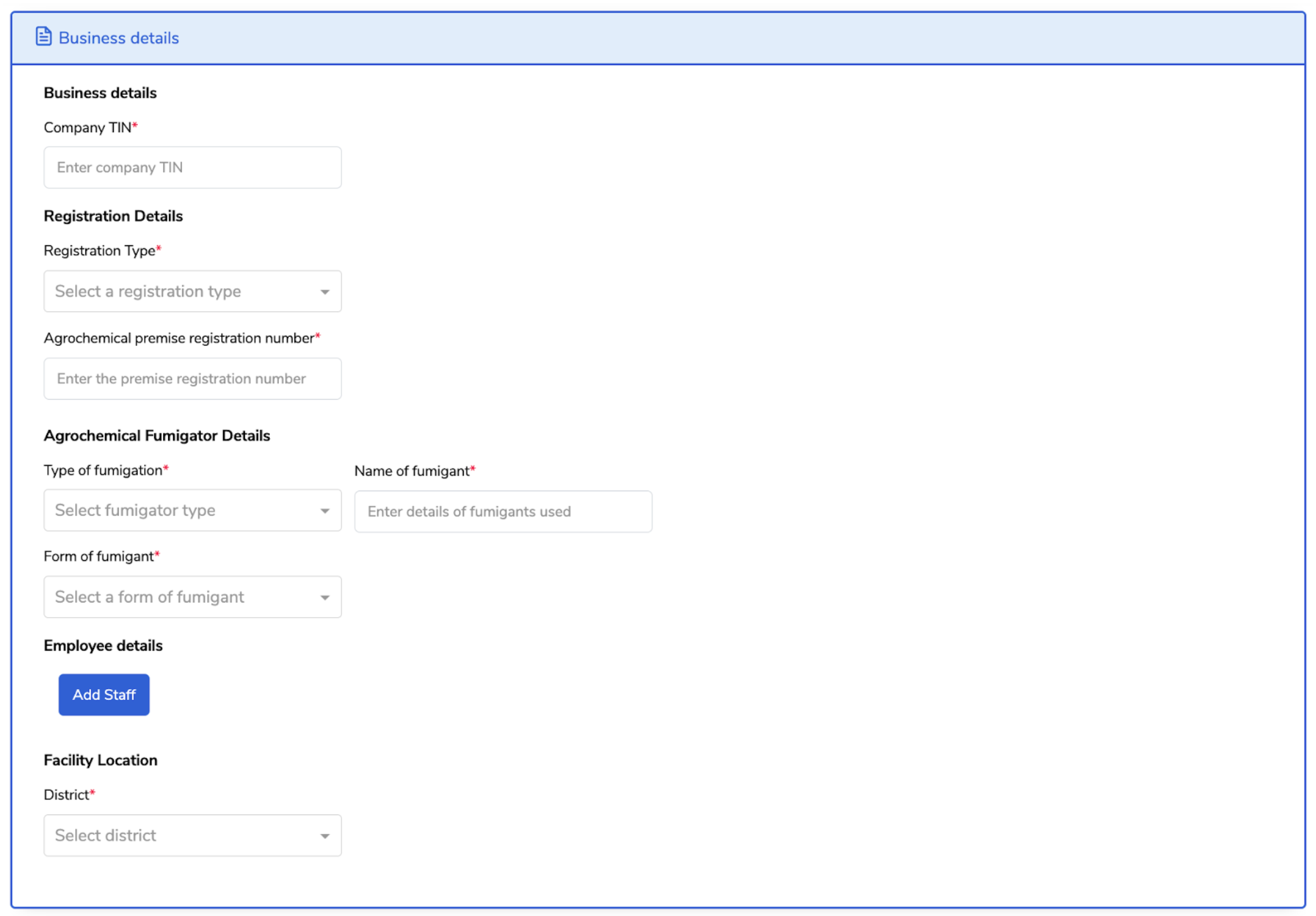
Task: Click the Name of fumigant label
Action: [x=411, y=471]
